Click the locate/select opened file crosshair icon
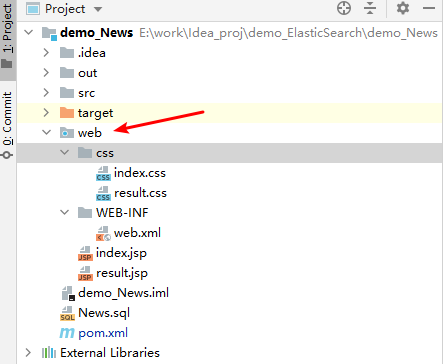This screenshot has width=443, height=364. click(x=344, y=8)
